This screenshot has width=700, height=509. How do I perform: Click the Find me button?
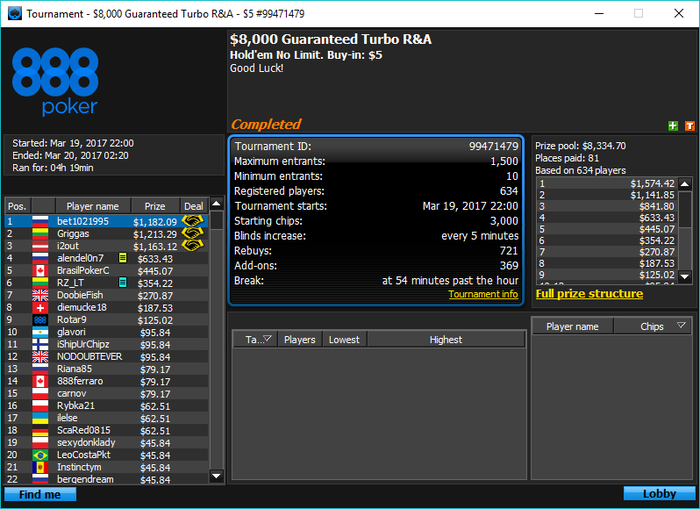point(40,494)
